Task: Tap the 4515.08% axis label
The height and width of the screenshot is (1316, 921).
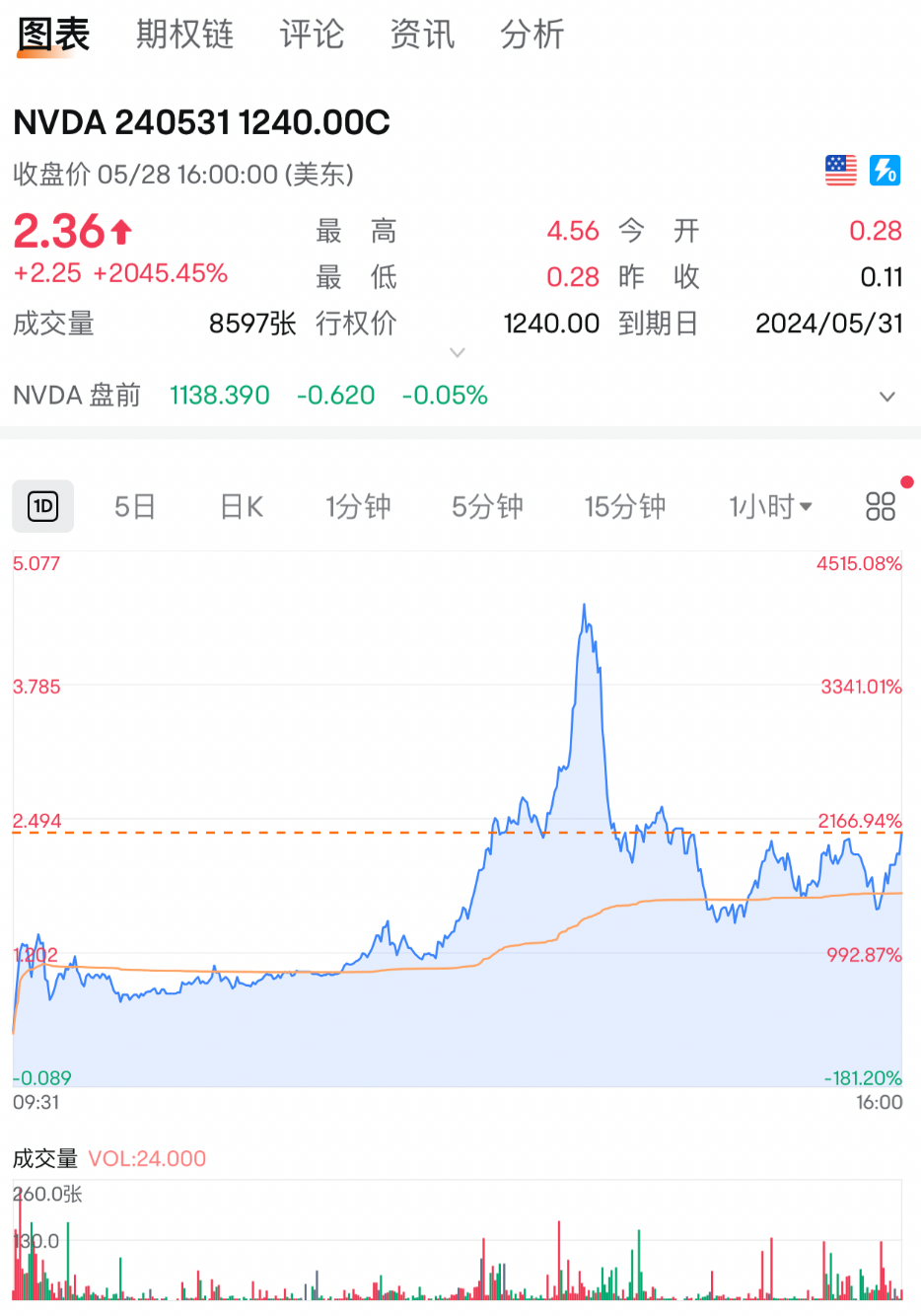Action: click(859, 563)
